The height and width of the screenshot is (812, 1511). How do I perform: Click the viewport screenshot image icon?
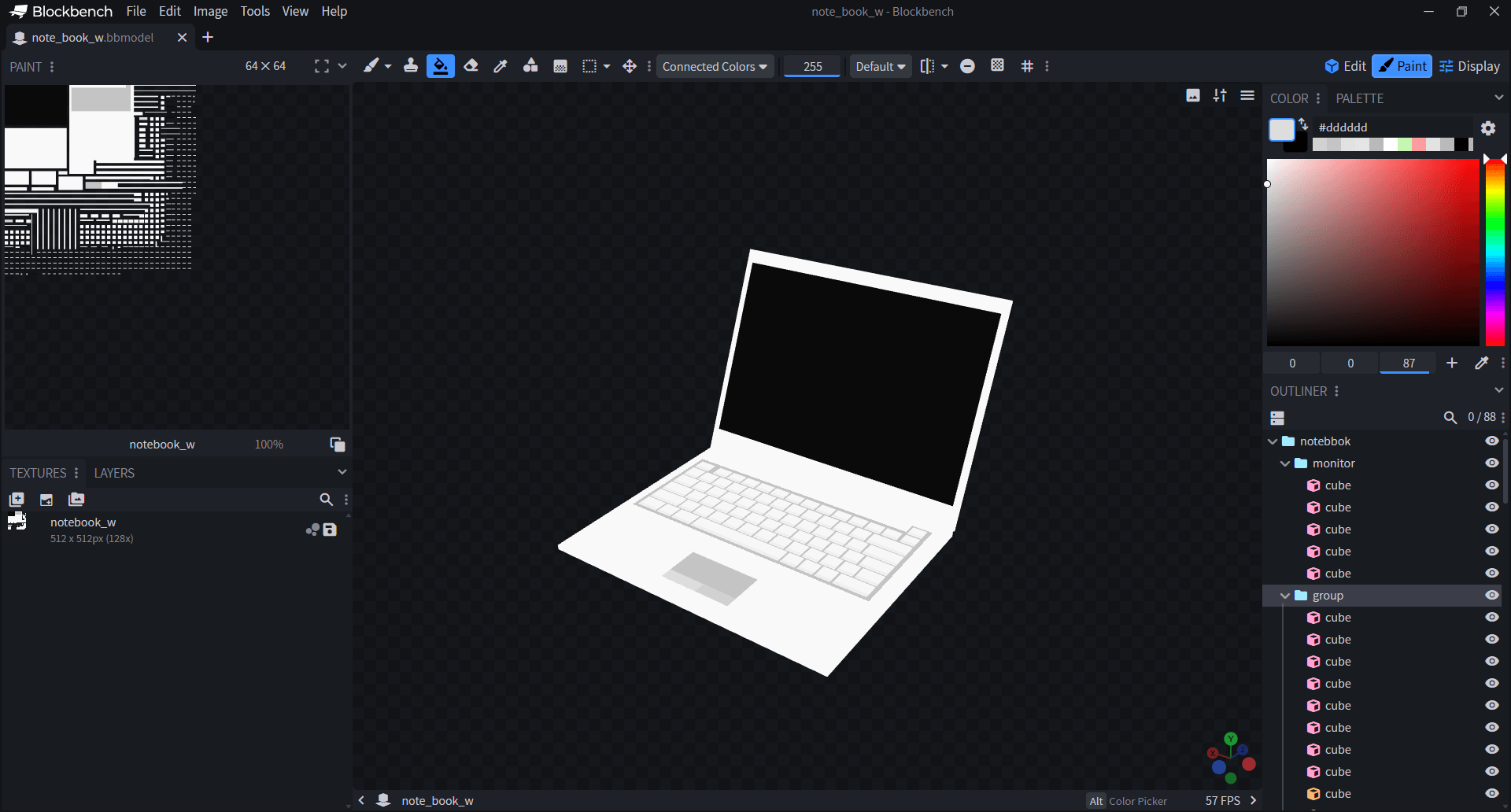[x=1193, y=96]
